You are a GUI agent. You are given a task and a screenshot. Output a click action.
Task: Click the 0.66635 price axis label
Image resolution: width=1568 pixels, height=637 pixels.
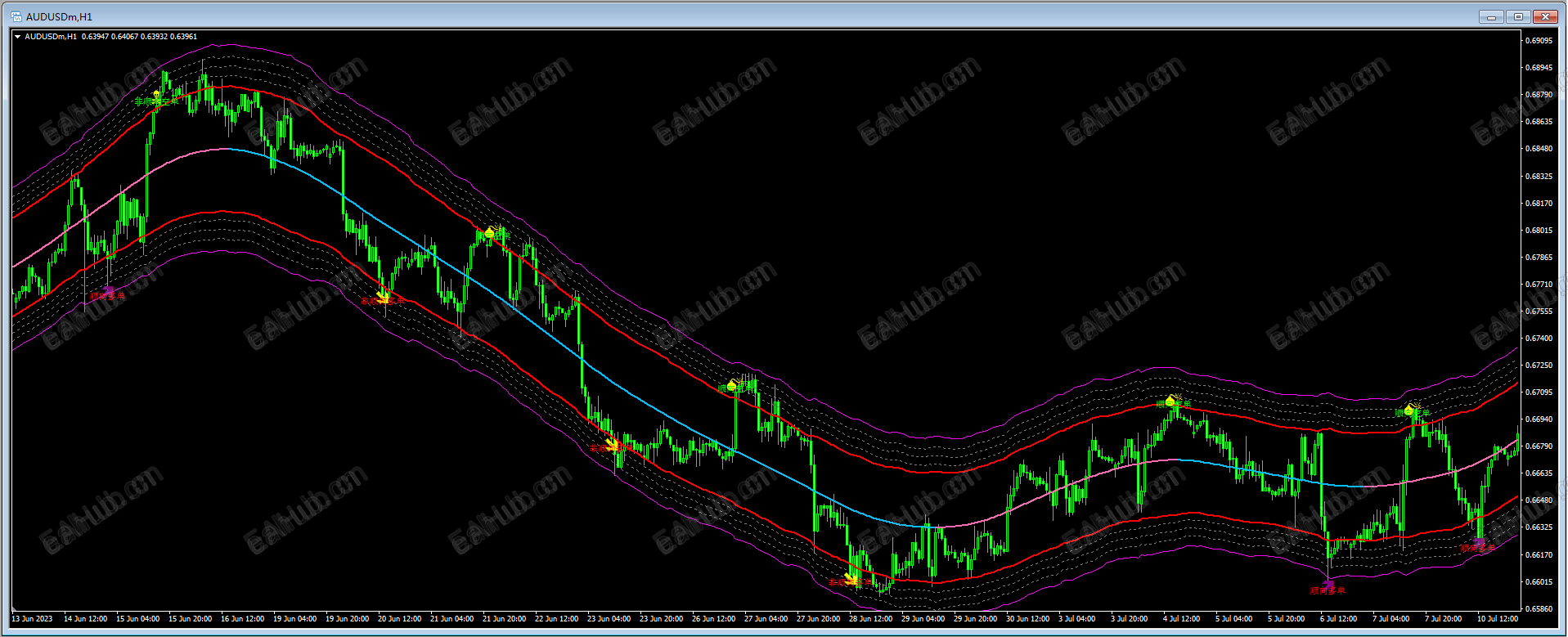[x=1539, y=473]
